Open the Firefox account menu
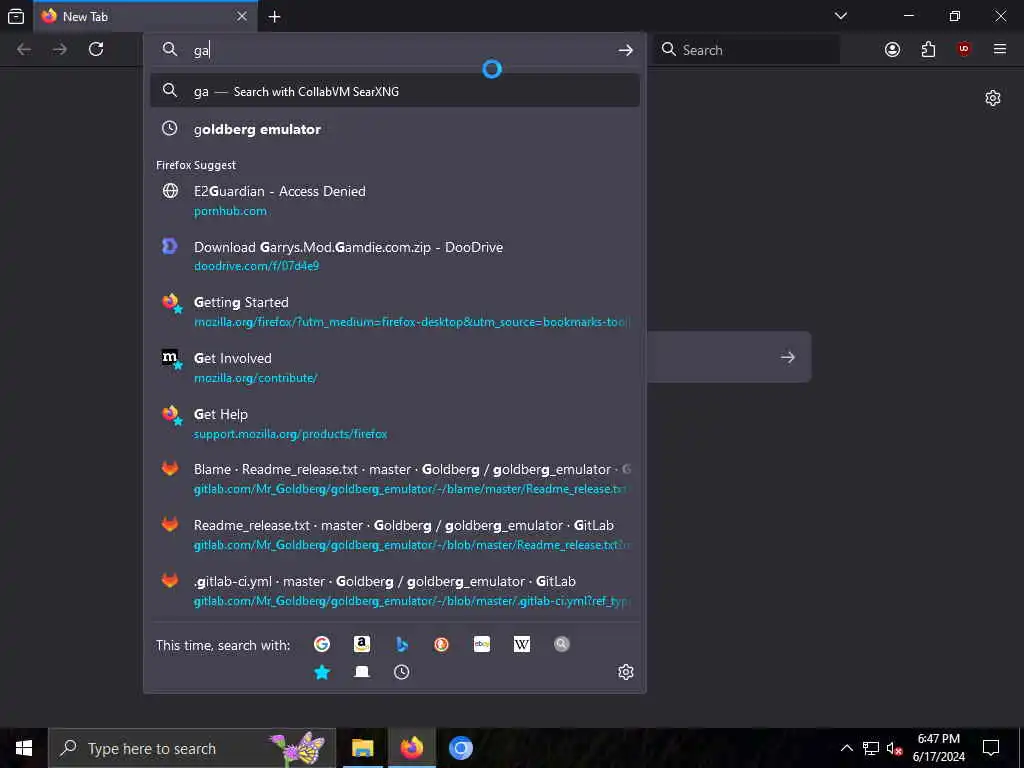Screen dimensions: 1024x768 point(892,50)
